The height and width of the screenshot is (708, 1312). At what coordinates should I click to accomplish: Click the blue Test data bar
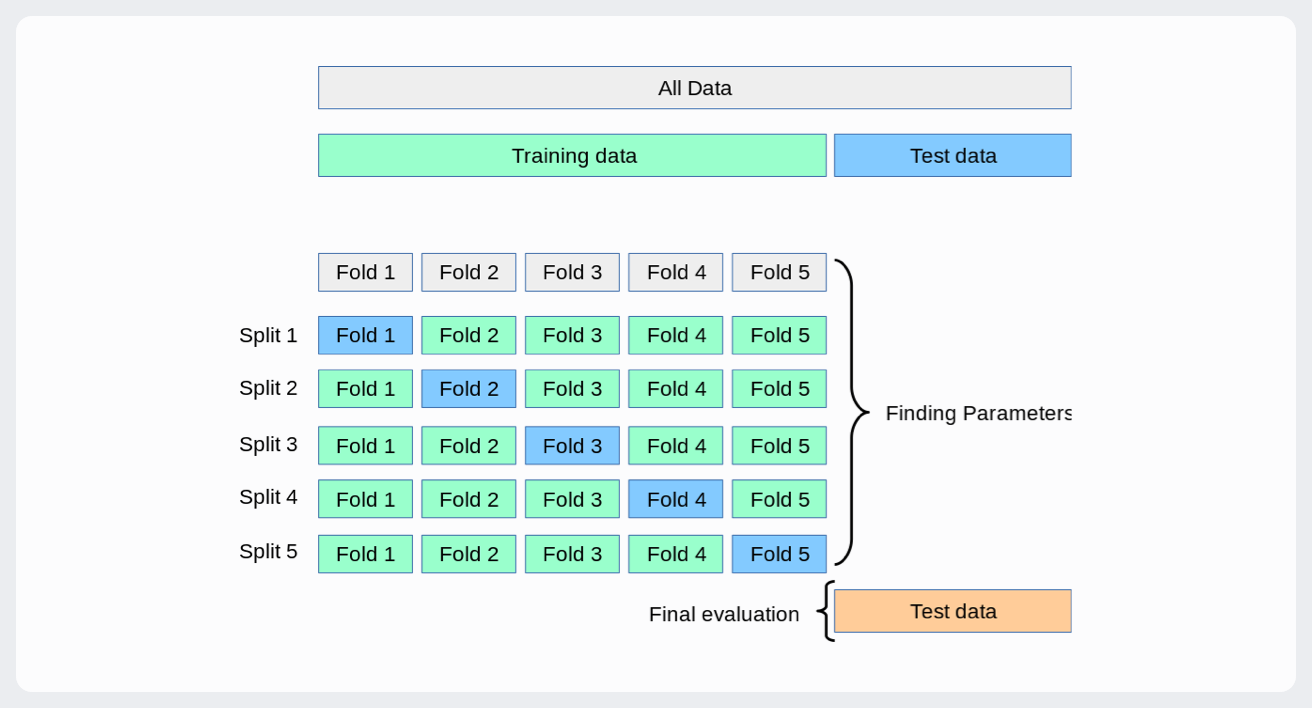[x=952, y=156]
